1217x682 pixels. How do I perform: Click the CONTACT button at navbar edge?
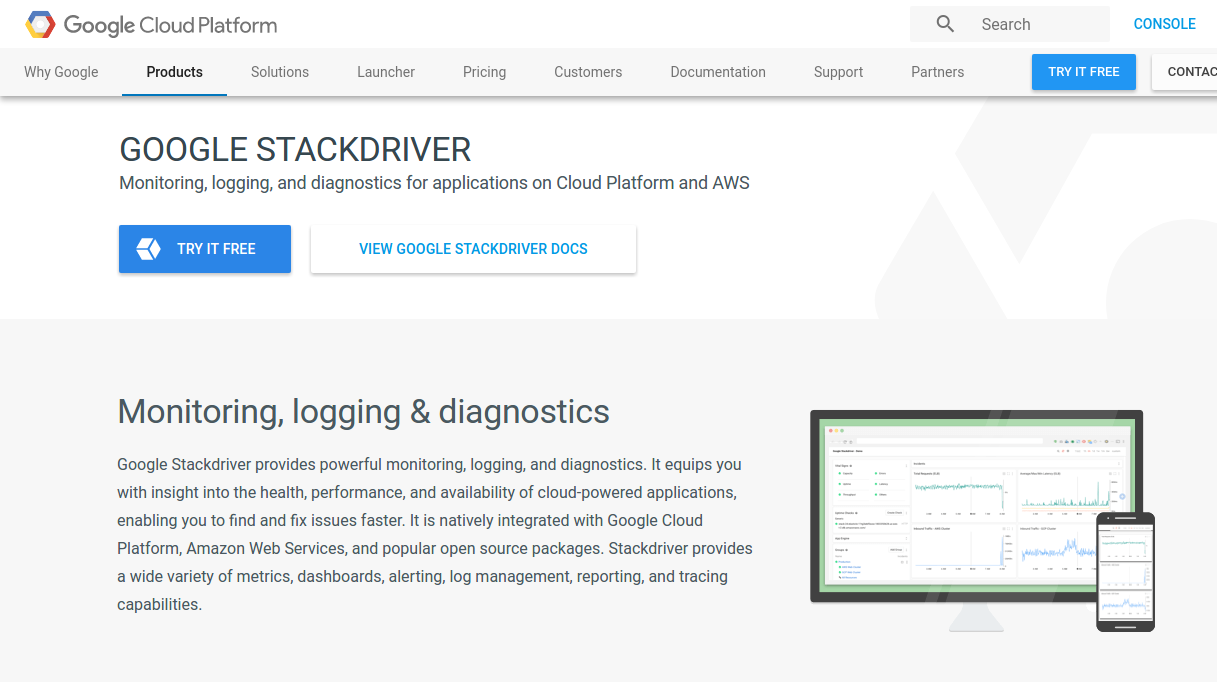[1185, 72]
